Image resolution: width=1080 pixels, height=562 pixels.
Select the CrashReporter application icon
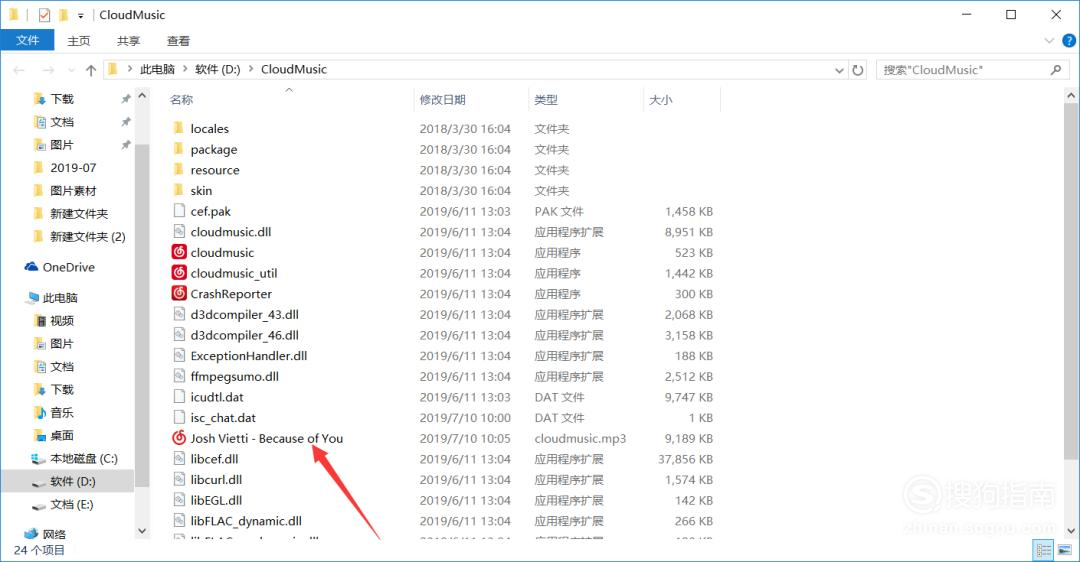tap(179, 293)
